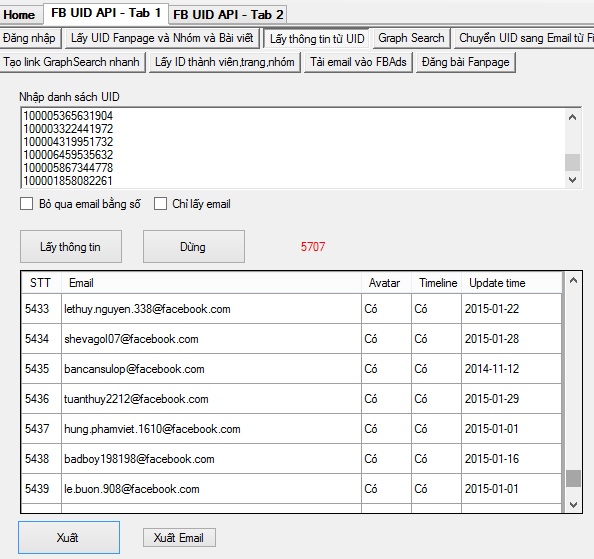594x559 pixels.
Task: Click Timeline cell in row 5436
Action: 436,399
